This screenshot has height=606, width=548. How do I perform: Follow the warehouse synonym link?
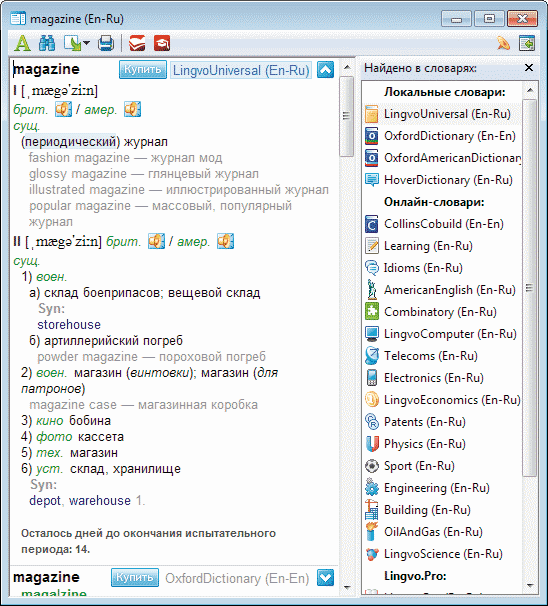coord(99,501)
